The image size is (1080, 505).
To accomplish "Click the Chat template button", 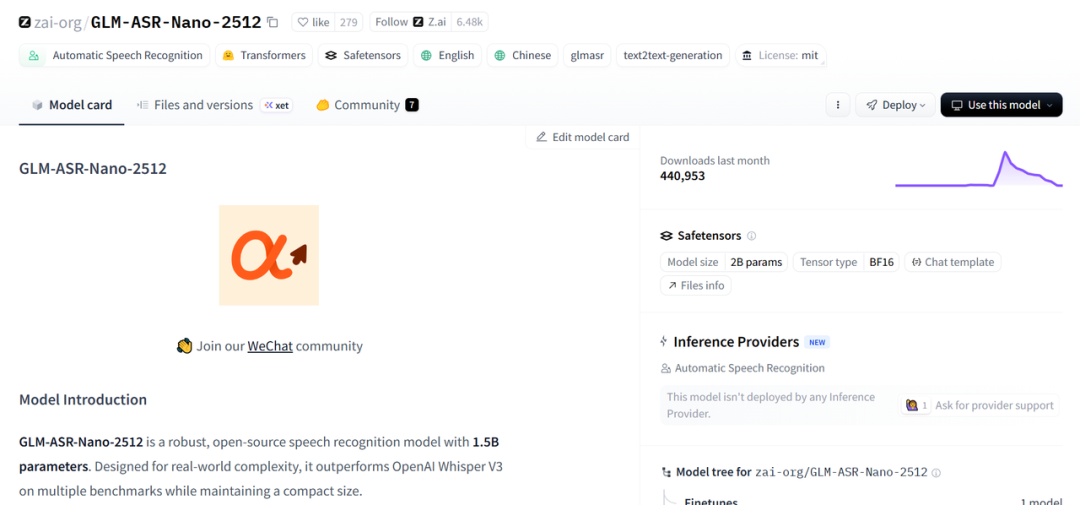I will 952,262.
